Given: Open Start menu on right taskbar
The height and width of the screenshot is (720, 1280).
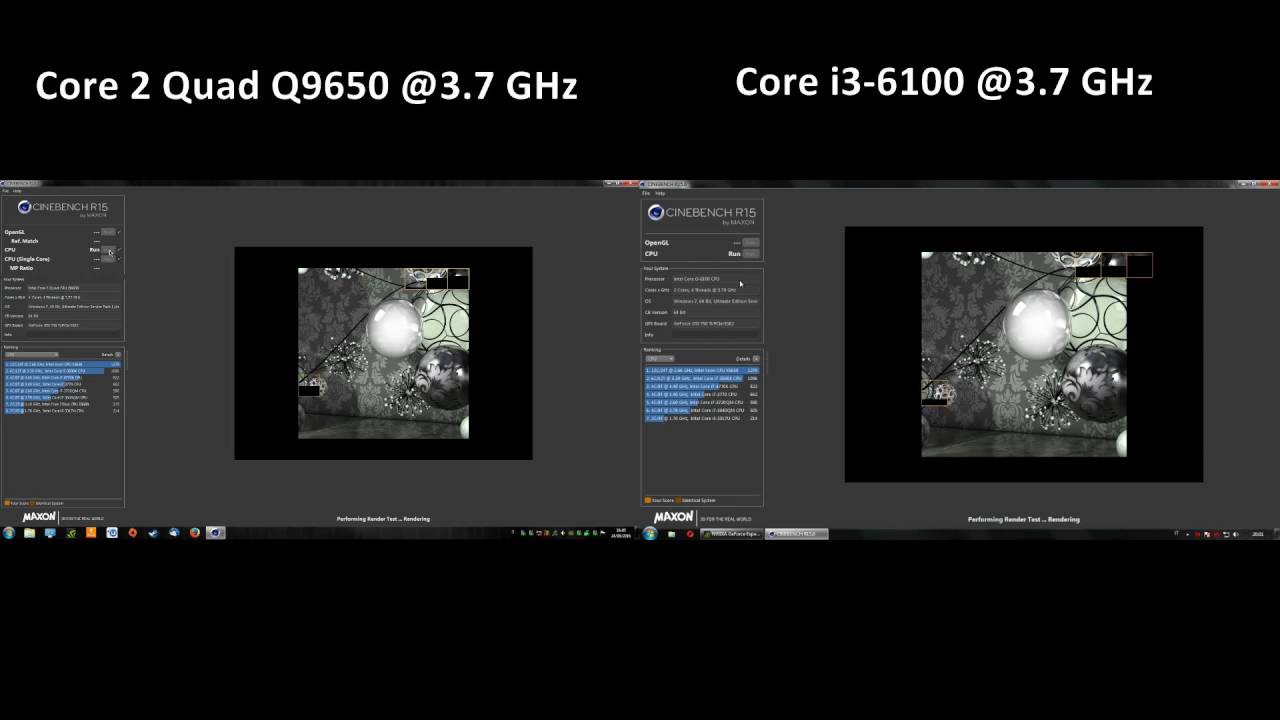Looking at the screenshot, I should [650, 534].
